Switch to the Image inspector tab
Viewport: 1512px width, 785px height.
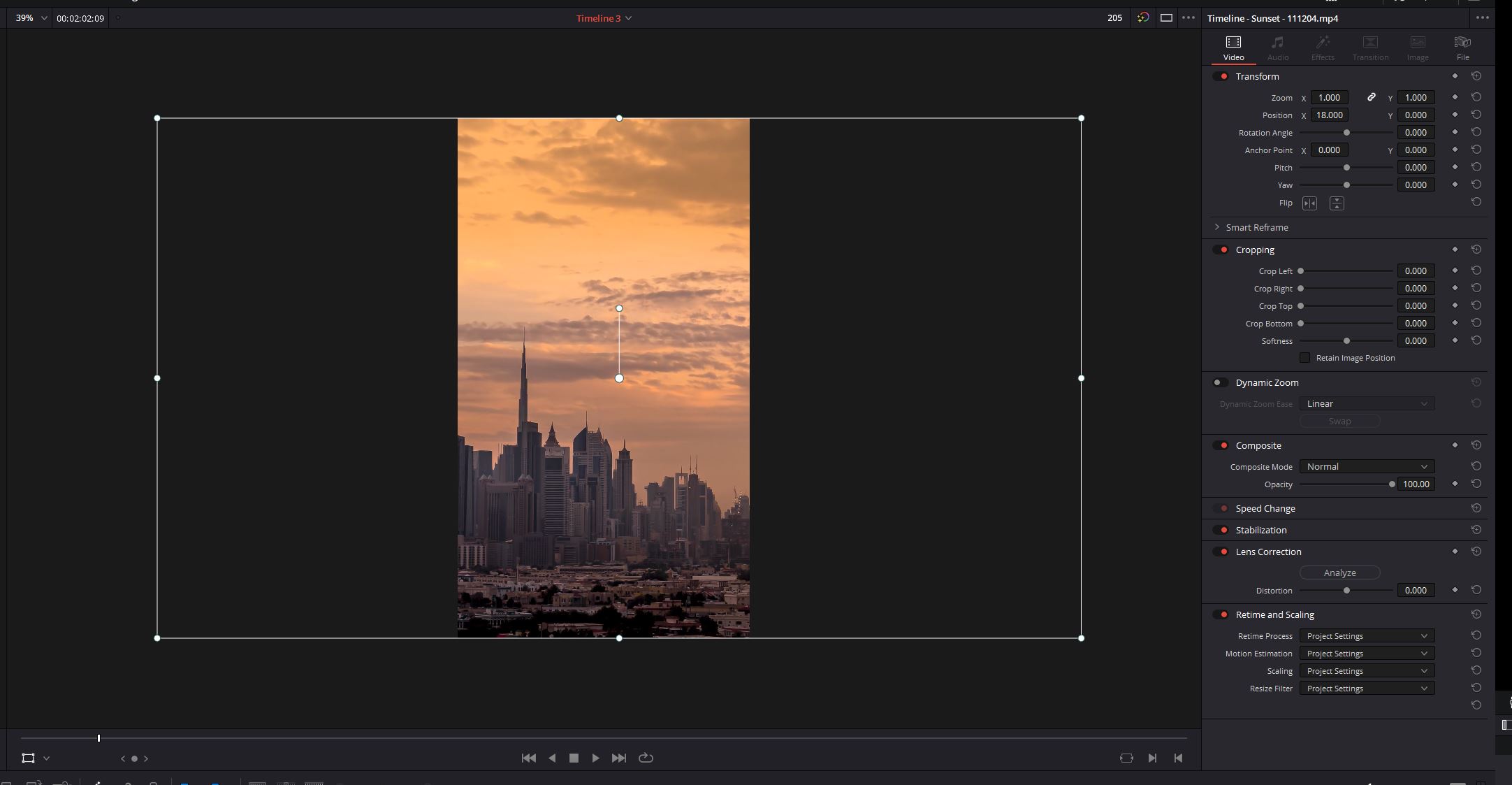(x=1418, y=48)
